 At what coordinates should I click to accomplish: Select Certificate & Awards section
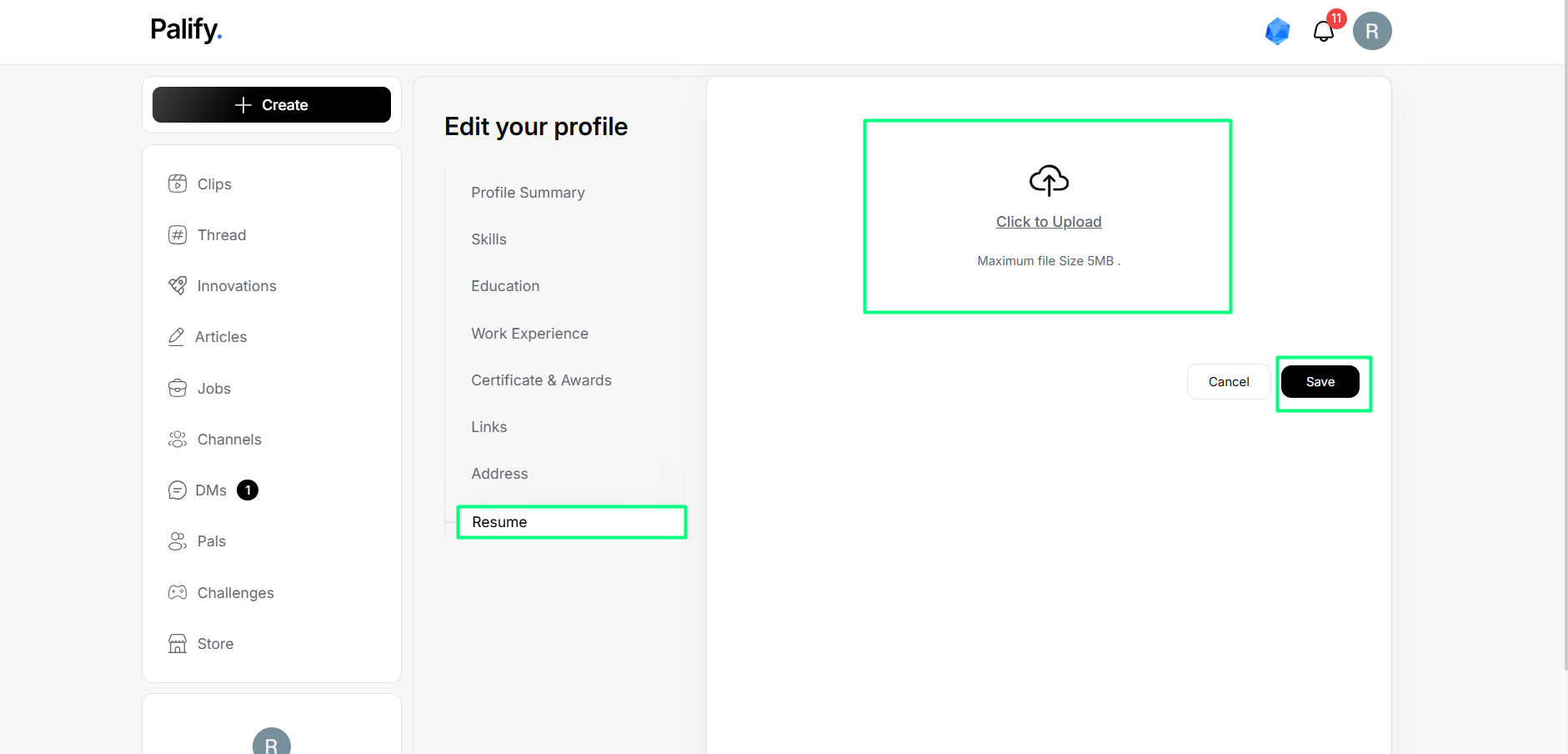click(541, 380)
